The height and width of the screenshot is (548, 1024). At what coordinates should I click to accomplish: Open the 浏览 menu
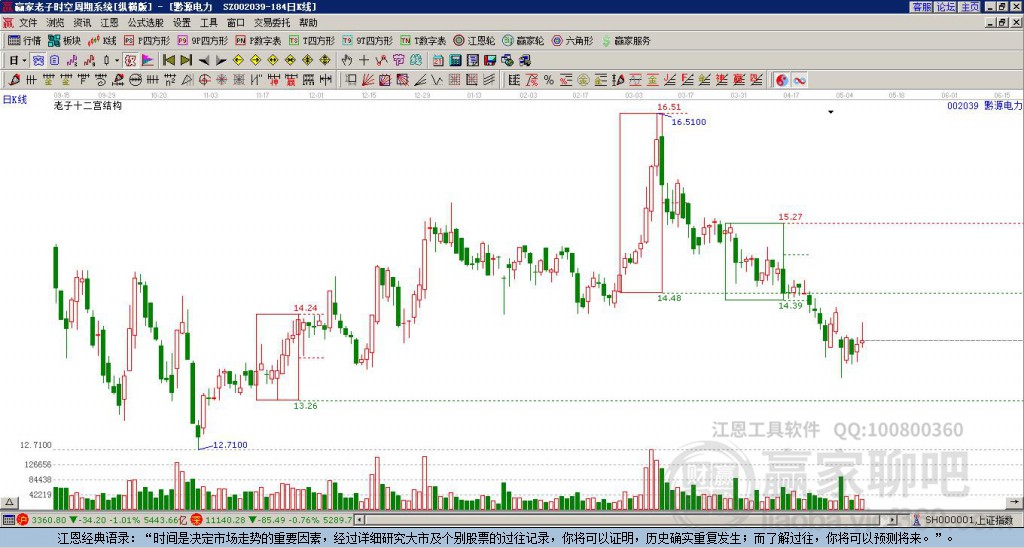click(x=55, y=23)
